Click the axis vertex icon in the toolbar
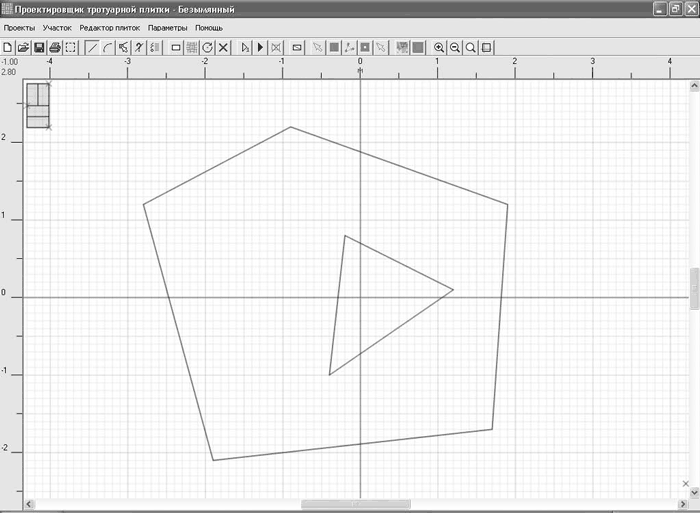Viewport: 700px width, 513px height. 349,47
